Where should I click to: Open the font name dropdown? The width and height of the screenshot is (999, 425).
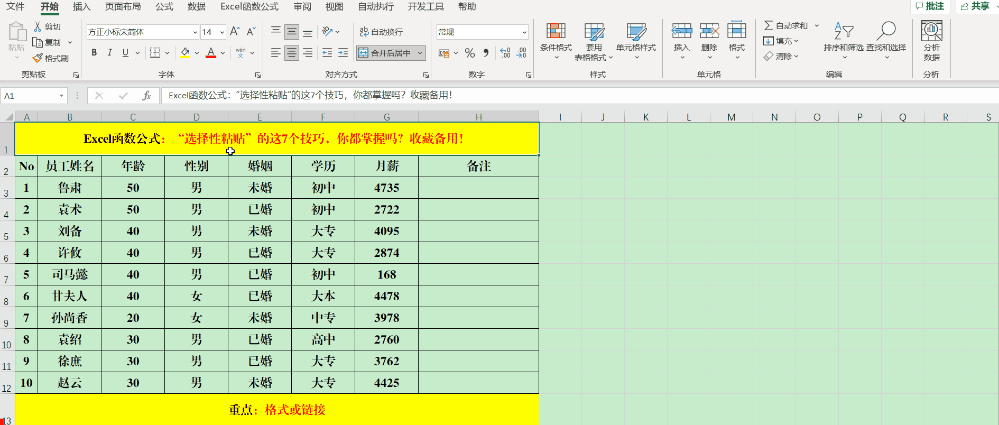pyautogui.click(x=194, y=32)
